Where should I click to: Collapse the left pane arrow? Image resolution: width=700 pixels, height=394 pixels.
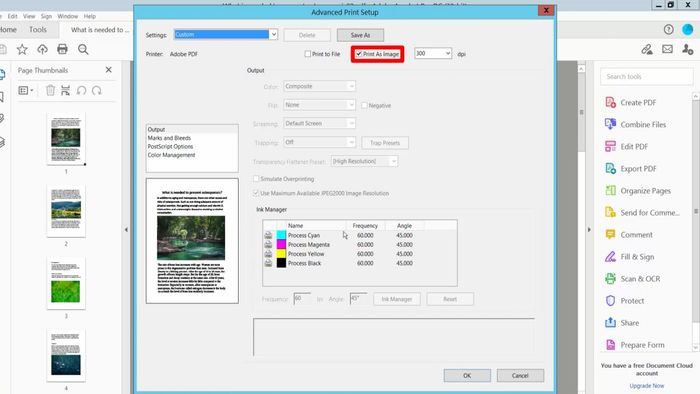click(x=126, y=229)
